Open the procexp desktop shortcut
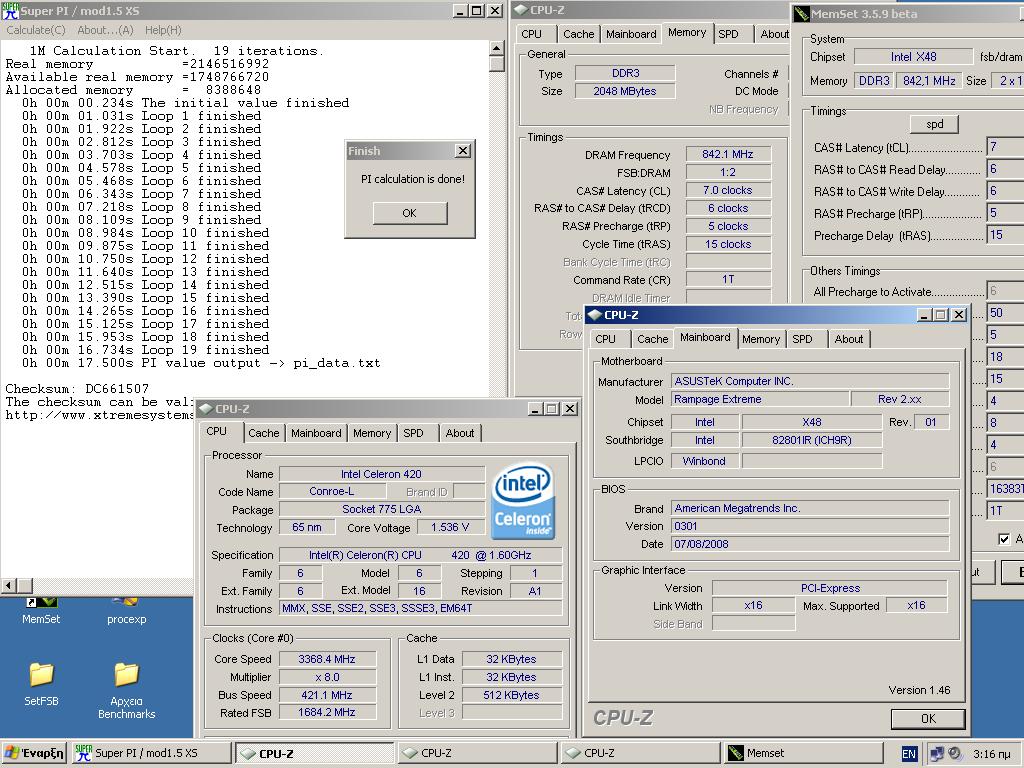Image resolution: width=1024 pixels, height=768 pixels. 126,612
